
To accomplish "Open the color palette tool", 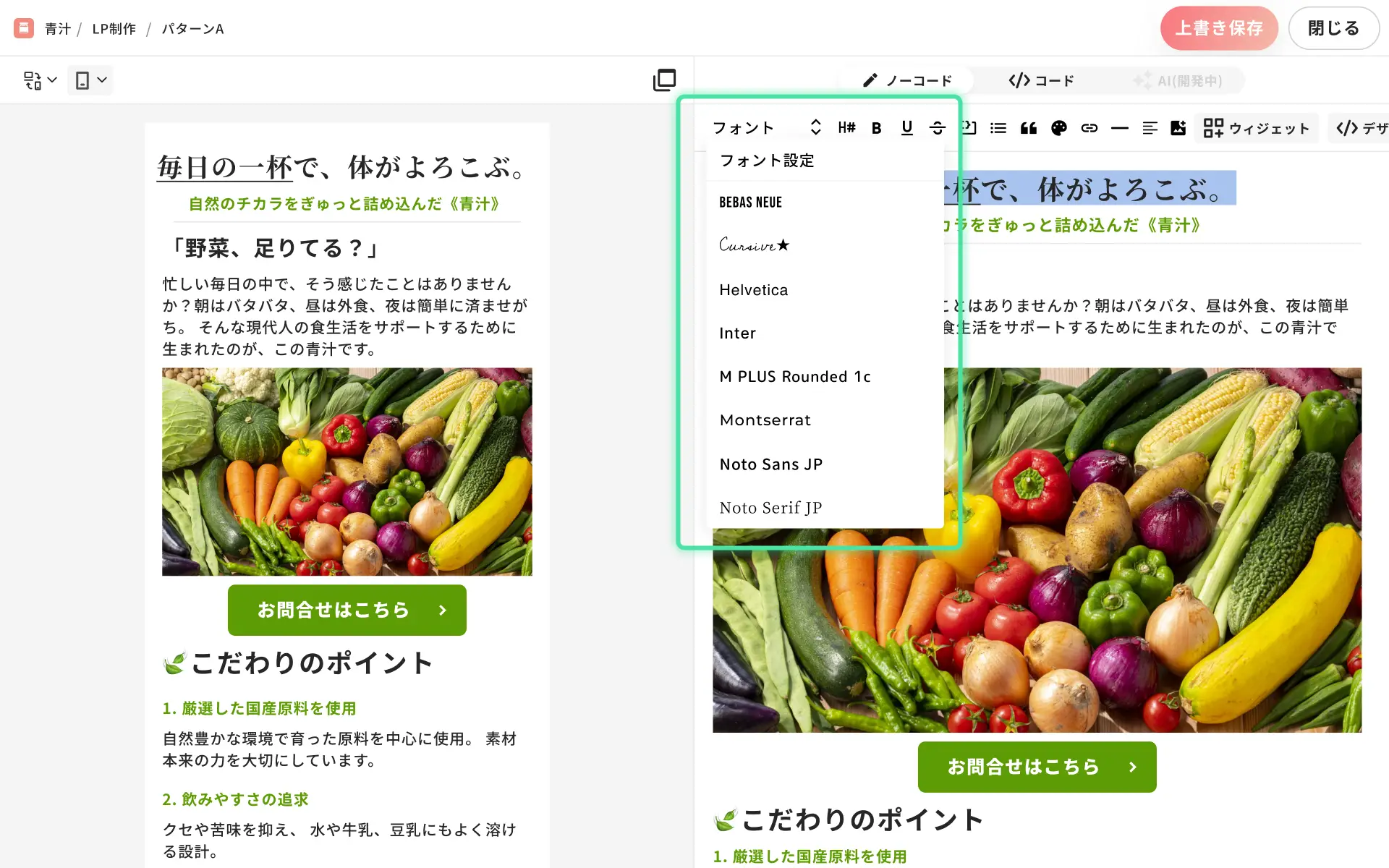I will coord(1059,128).
